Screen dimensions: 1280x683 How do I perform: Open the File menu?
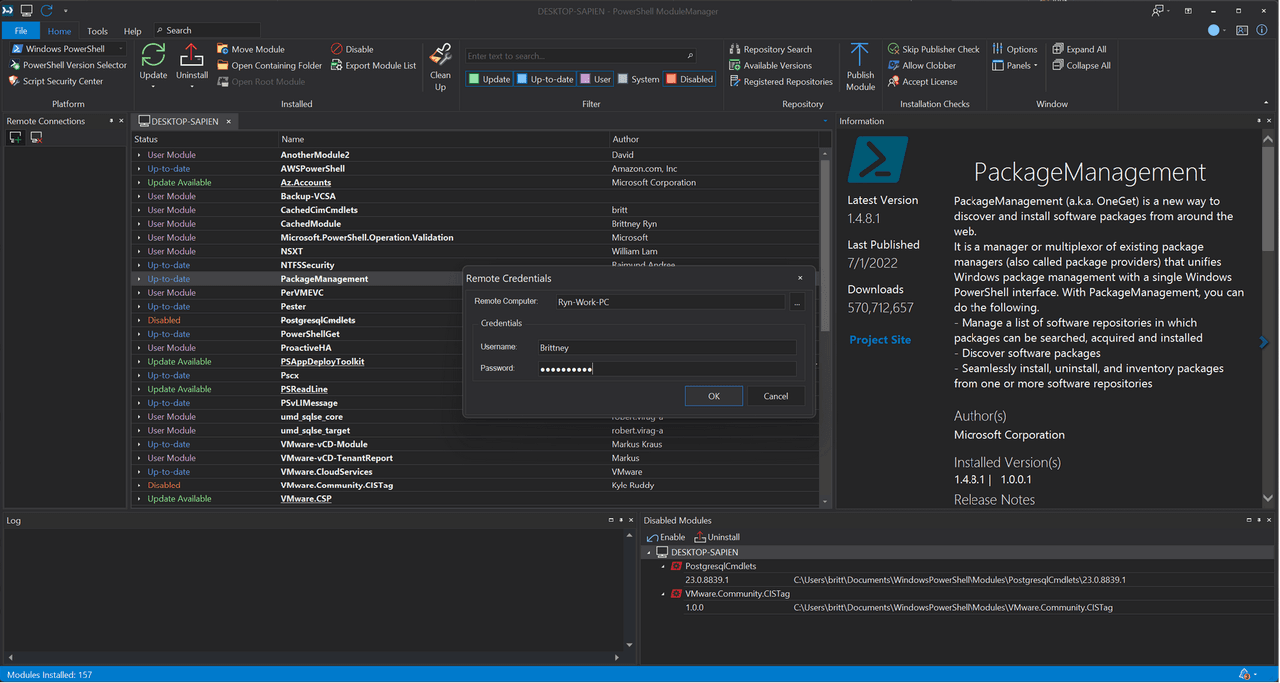click(x=21, y=31)
